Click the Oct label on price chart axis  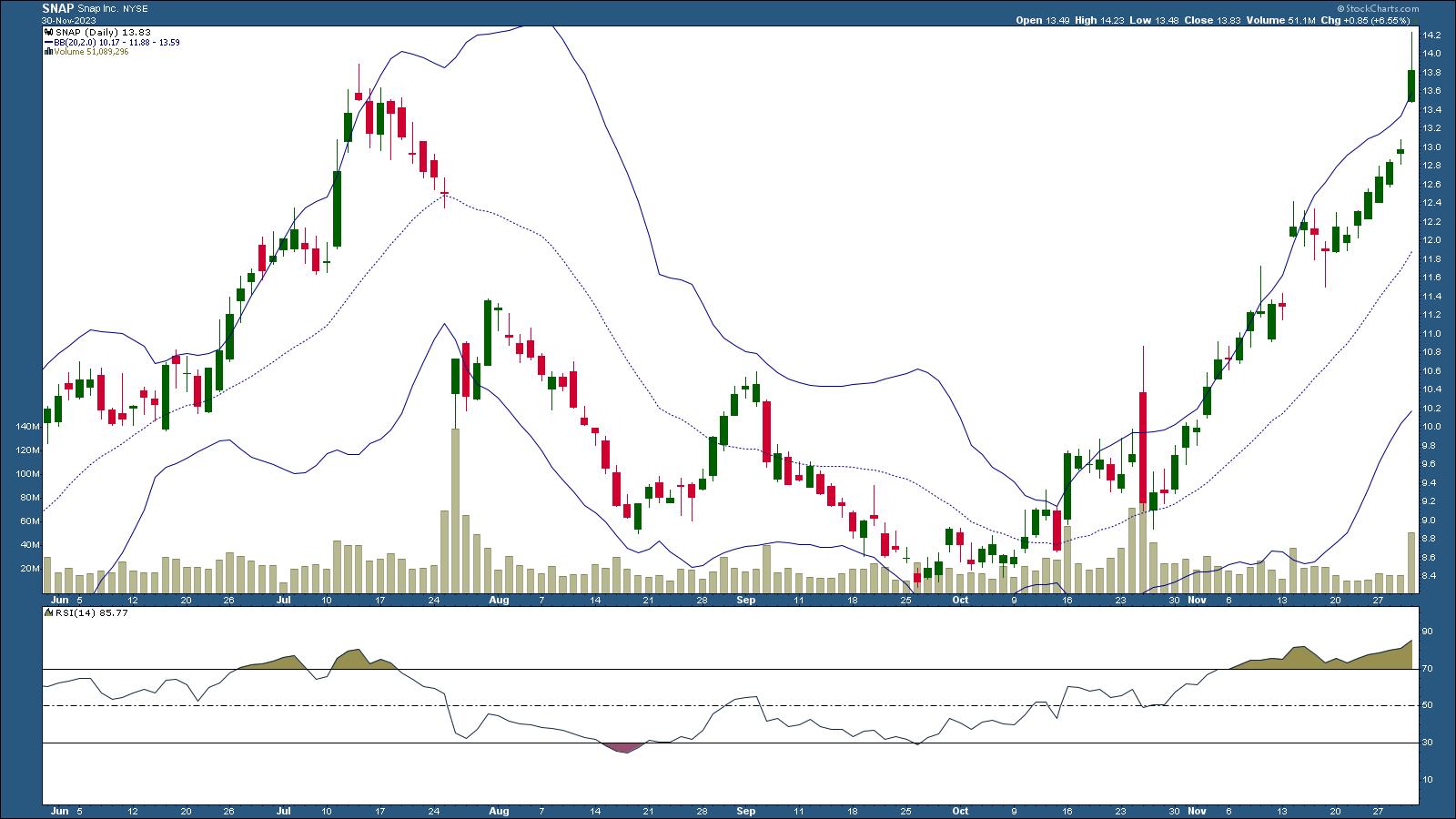[960, 601]
